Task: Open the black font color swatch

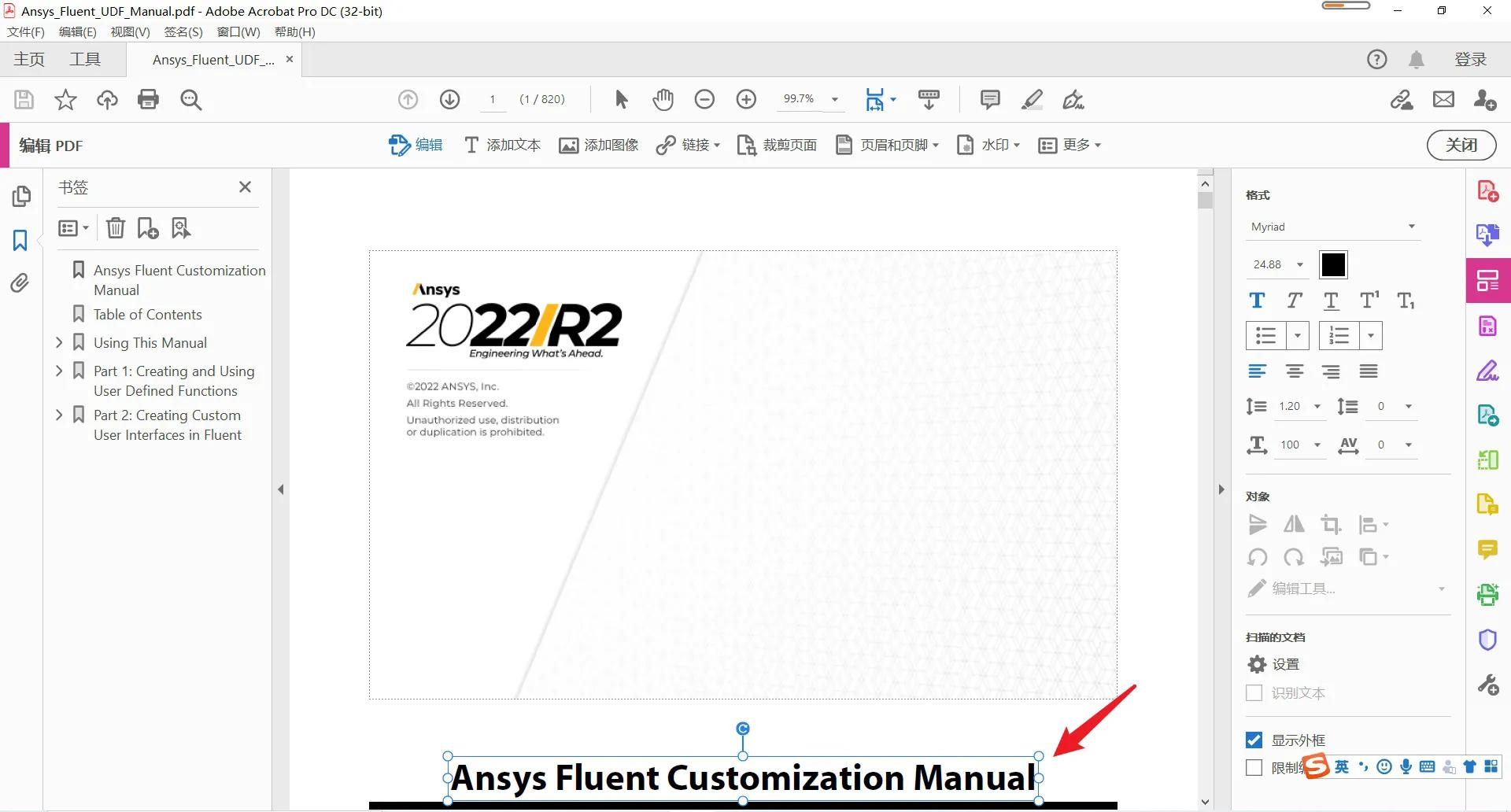Action: point(1333,265)
